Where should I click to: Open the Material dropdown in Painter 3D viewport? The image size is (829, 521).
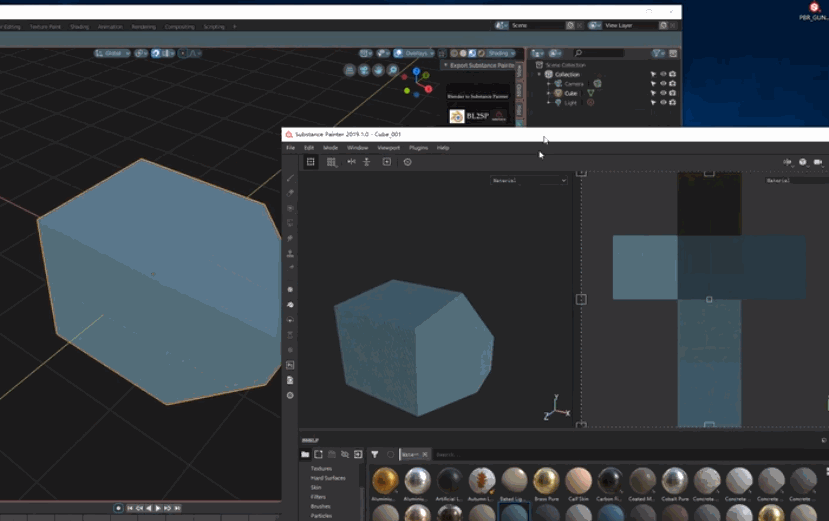[529, 180]
